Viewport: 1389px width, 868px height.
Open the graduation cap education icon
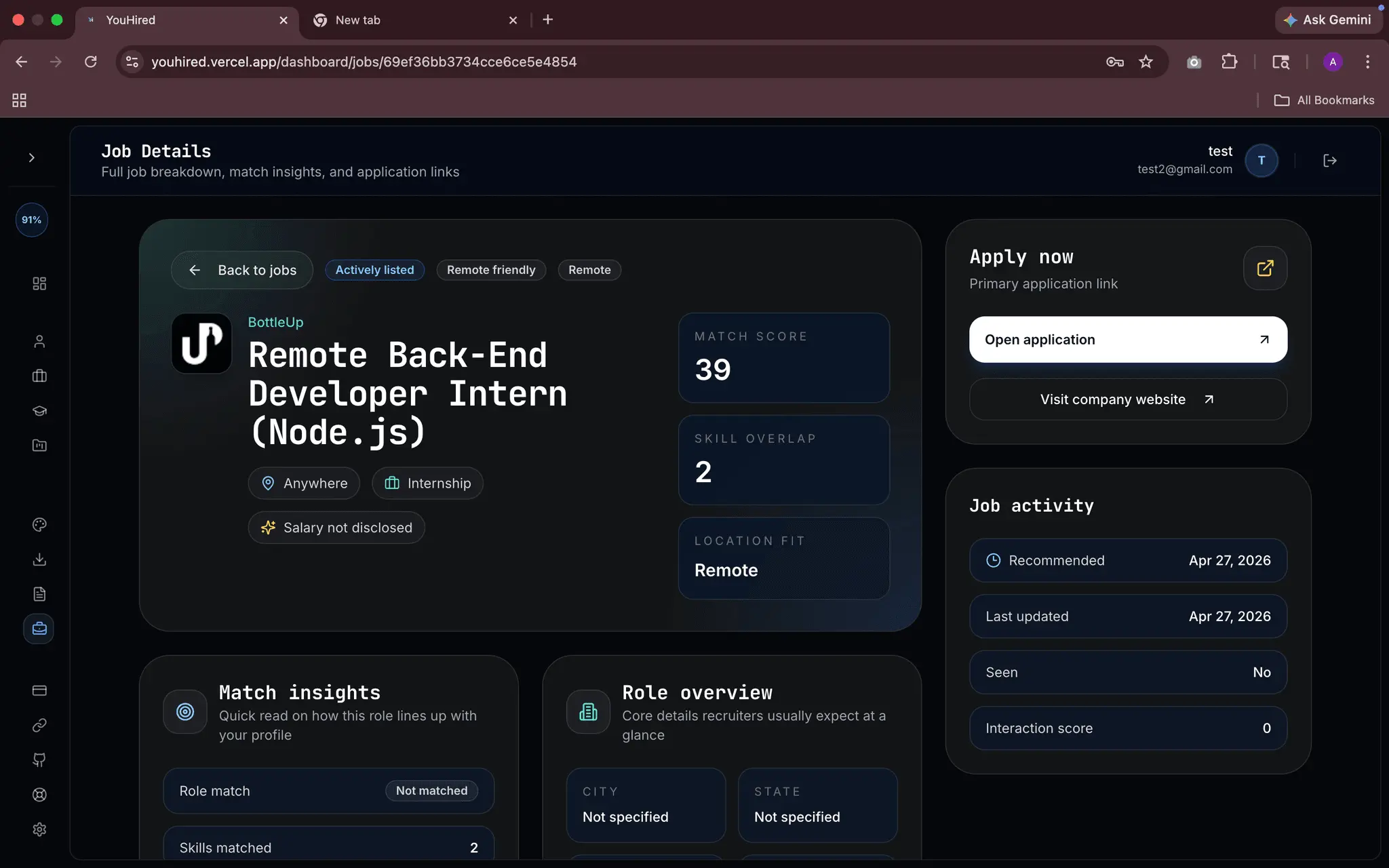(x=39, y=411)
